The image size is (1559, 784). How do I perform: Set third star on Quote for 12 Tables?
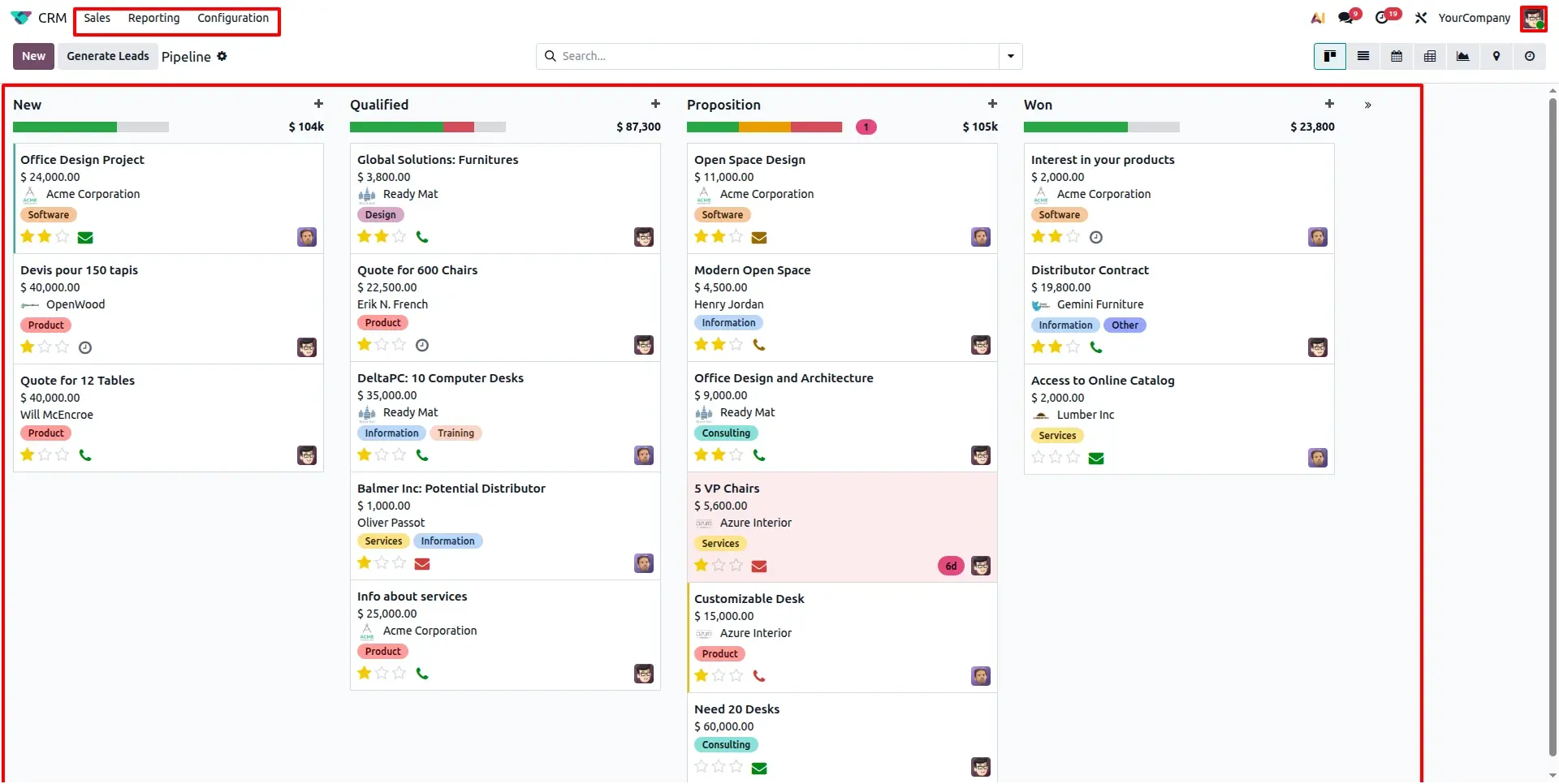[63, 454]
